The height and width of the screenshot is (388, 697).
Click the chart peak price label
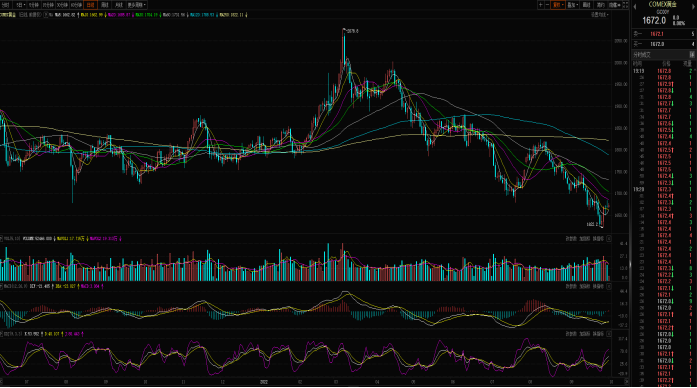pos(352,31)
